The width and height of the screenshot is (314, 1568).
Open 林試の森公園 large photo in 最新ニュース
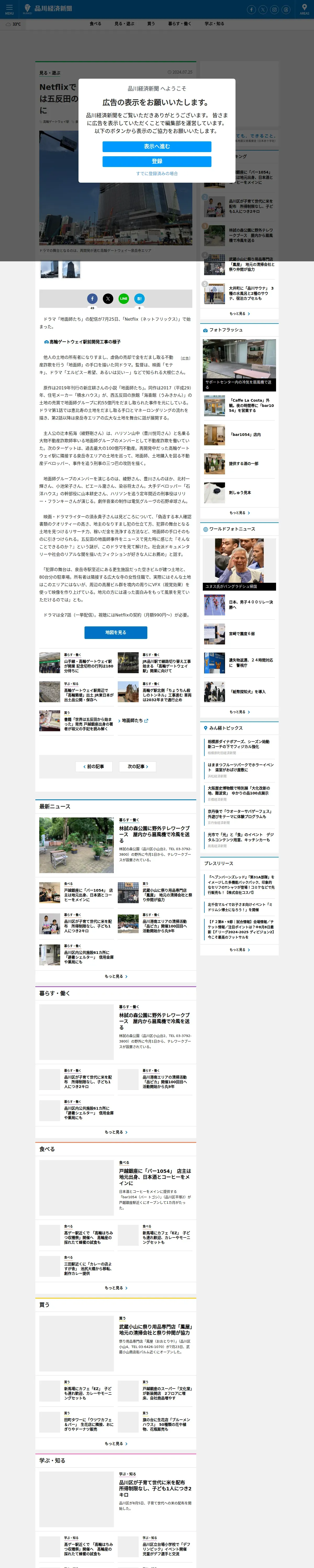[76, 845]
